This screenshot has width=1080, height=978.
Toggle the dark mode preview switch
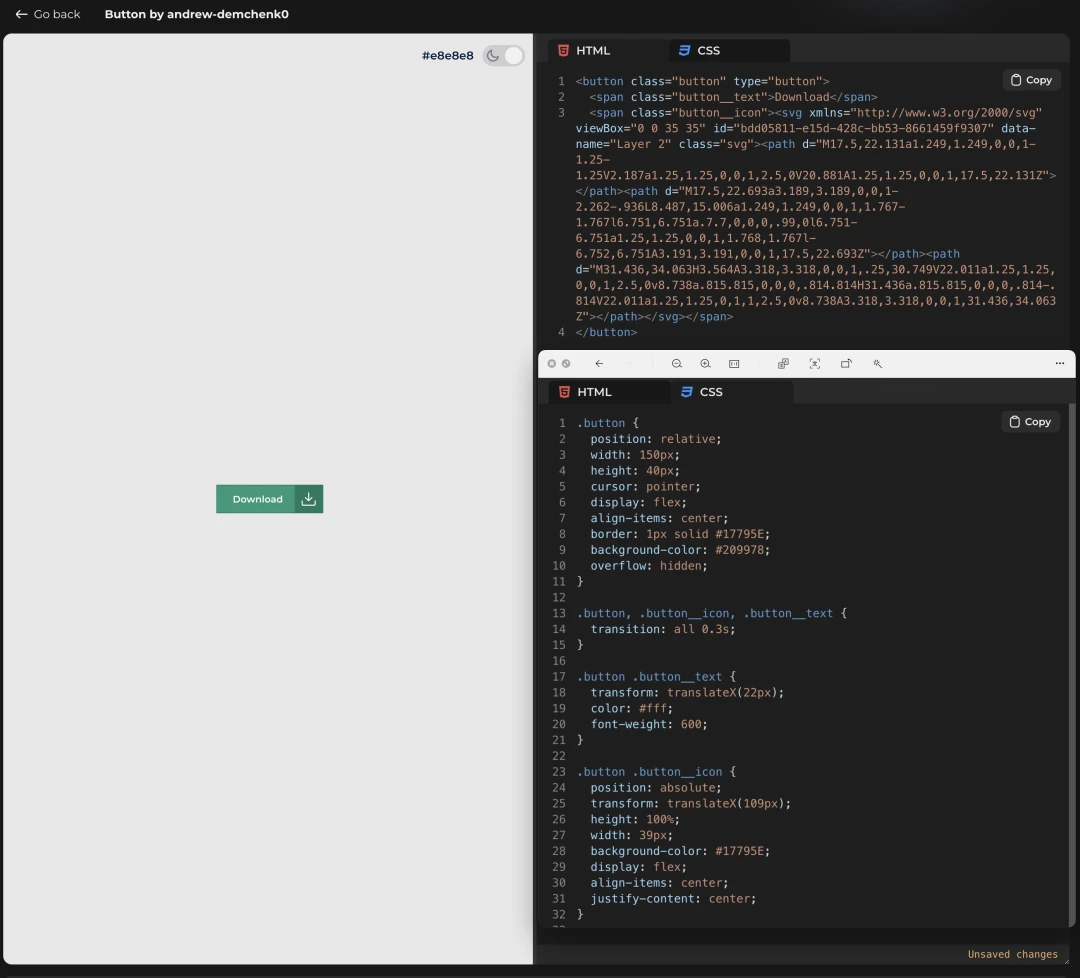504,56
